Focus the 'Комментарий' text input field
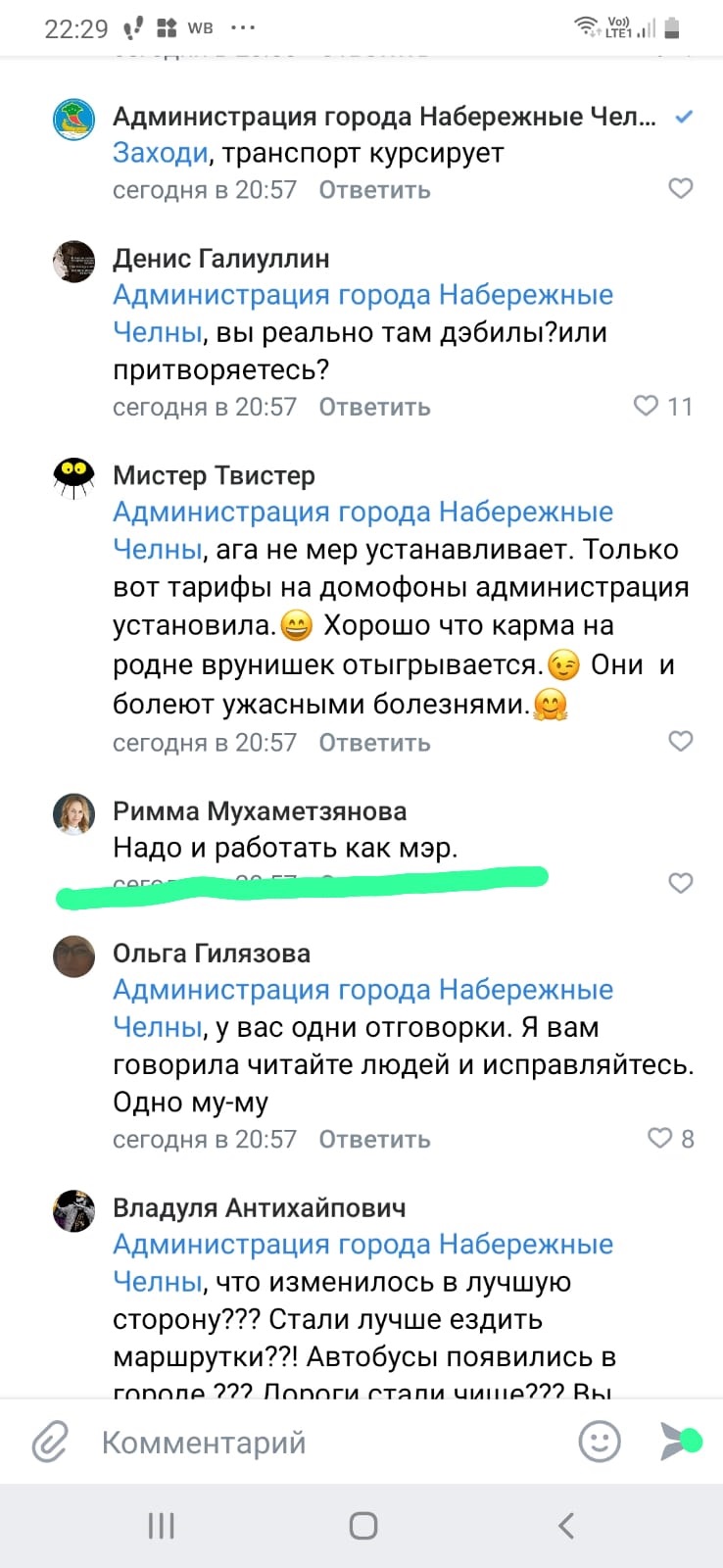 pyautogui.click(x=323, y=1443)
